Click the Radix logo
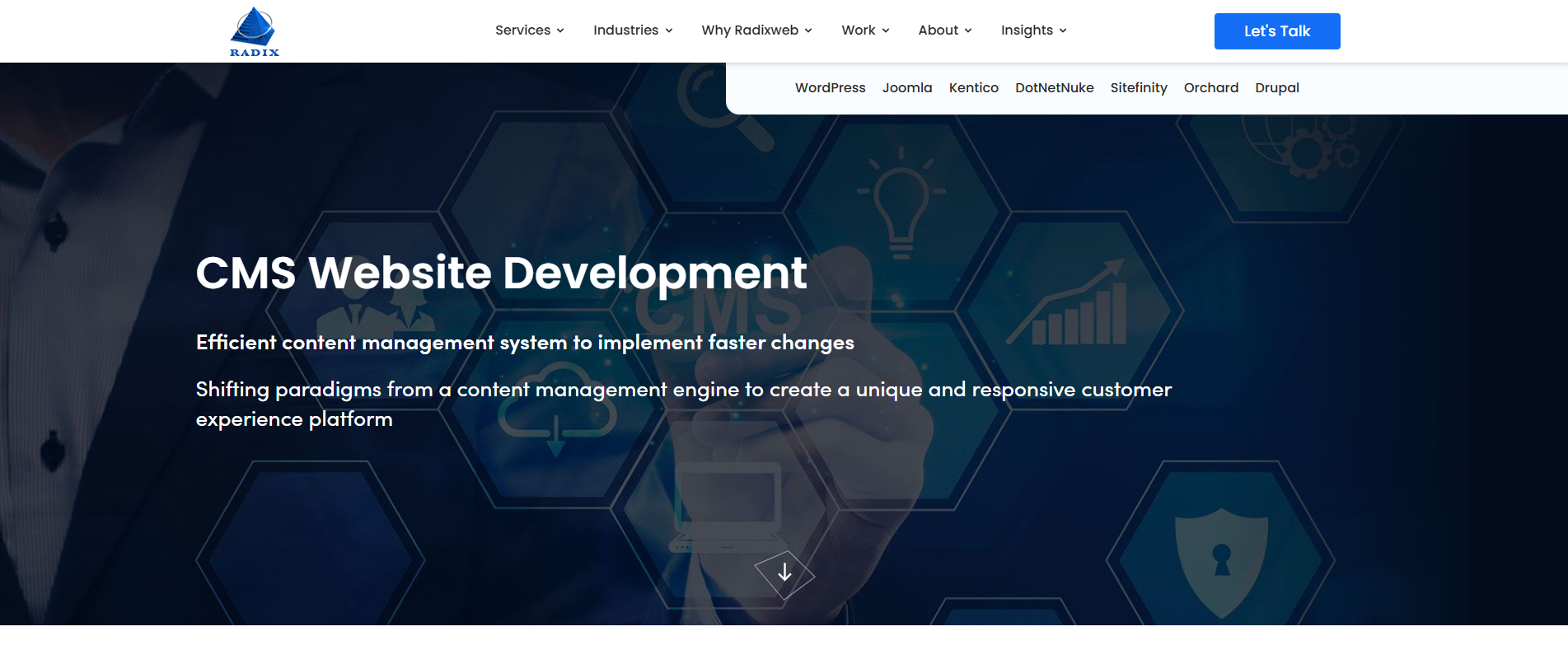The image size is (1568, 664). tap(255, 31)
